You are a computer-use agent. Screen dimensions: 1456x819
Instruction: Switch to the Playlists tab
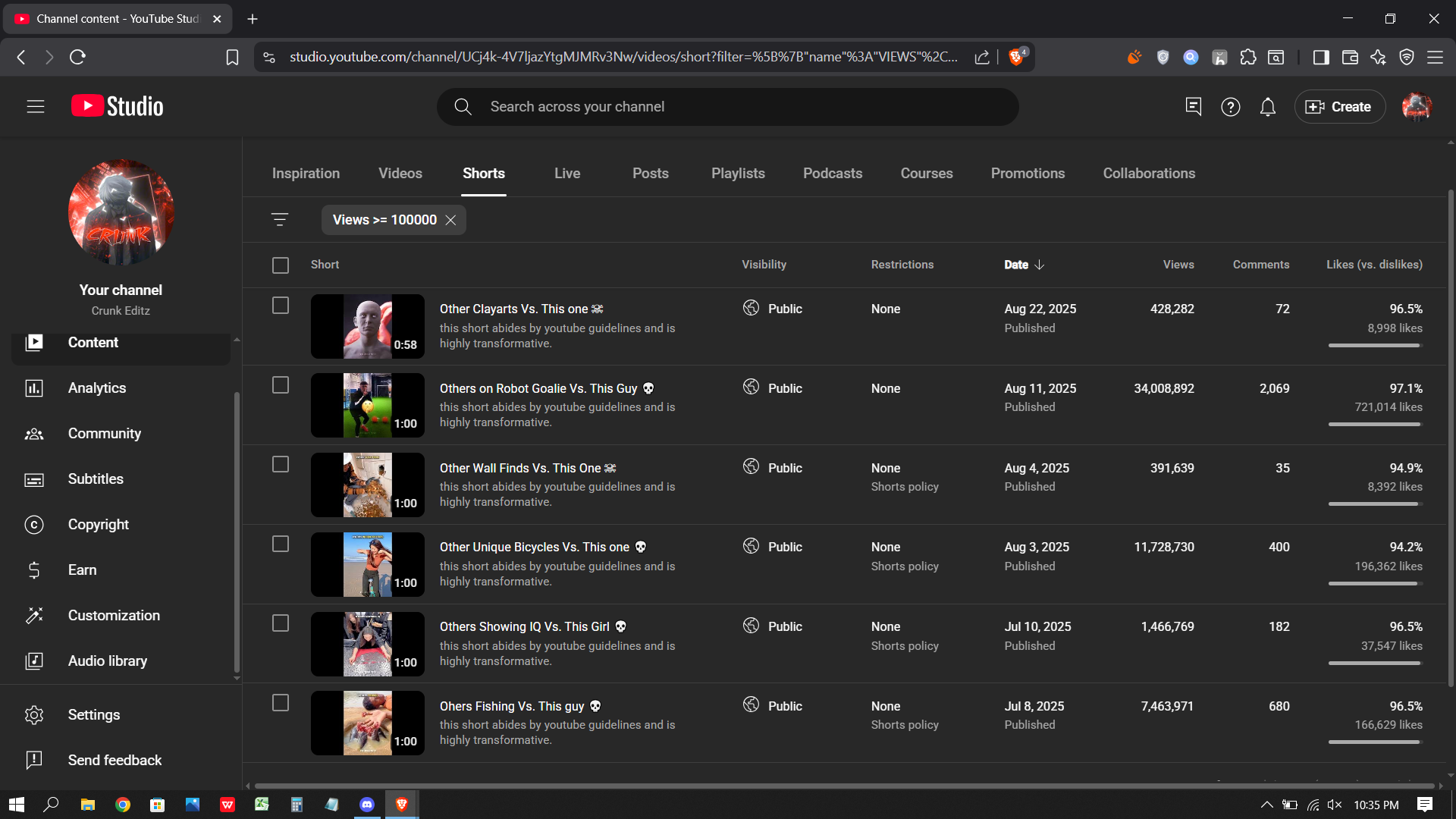coord(737,174)
